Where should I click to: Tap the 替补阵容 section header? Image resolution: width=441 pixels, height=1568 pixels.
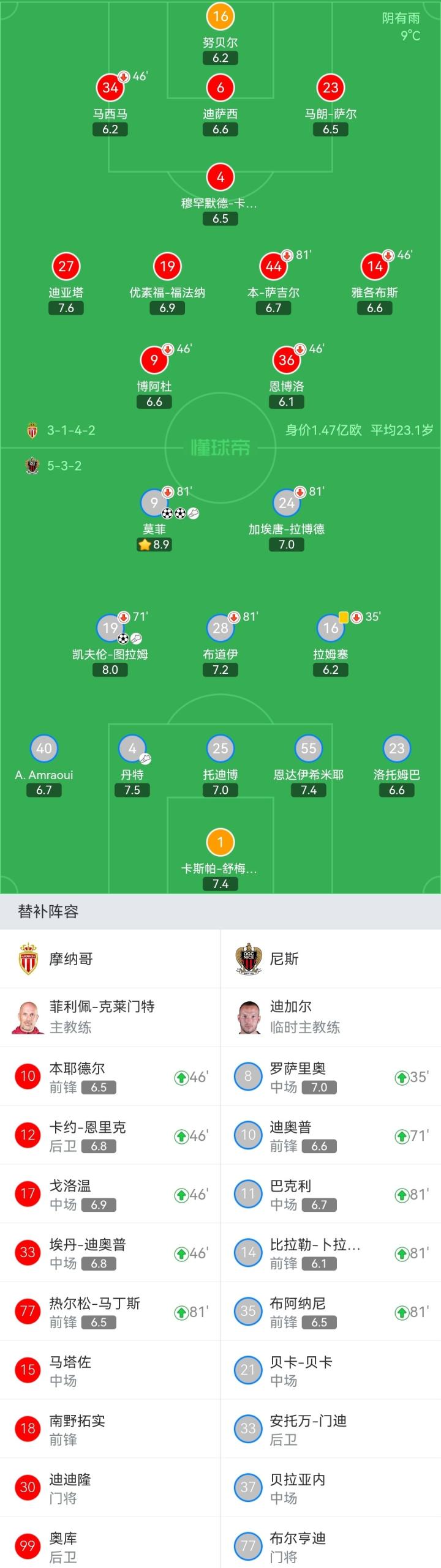point(48,911)
